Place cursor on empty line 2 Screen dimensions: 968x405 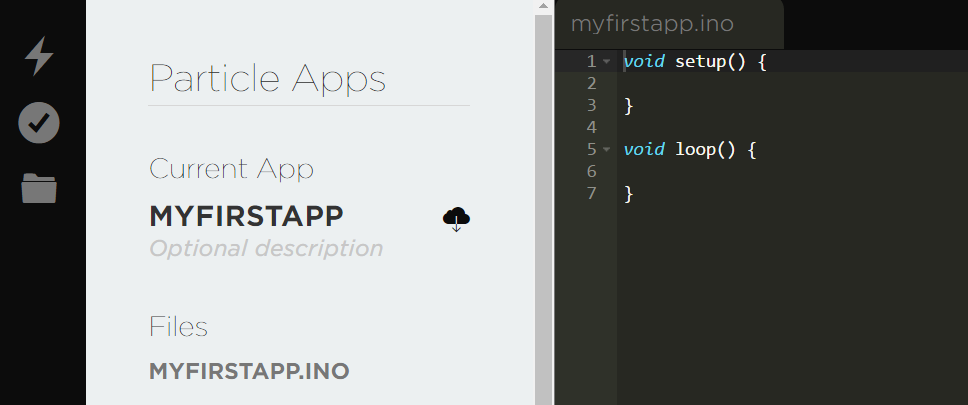(x=700, y=83)
